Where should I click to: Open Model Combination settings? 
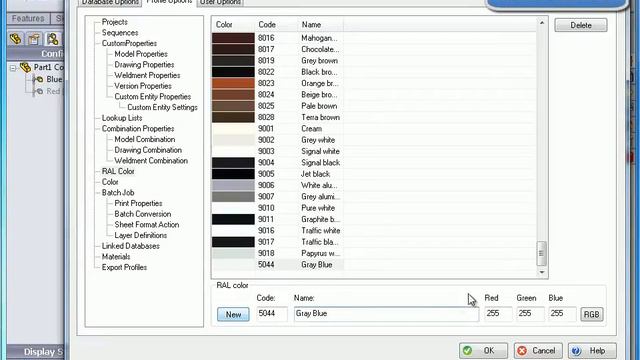click(145, 139)
